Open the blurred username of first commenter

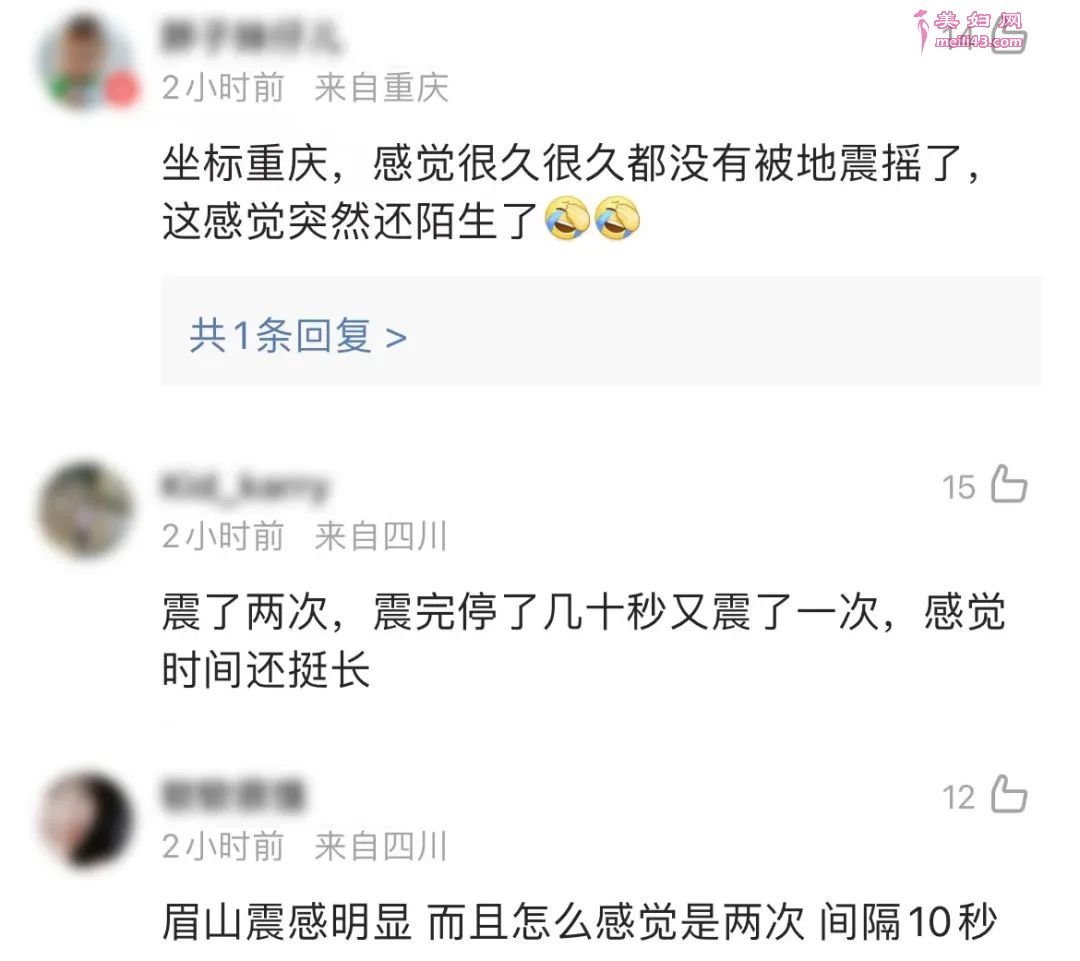(251, 36)
